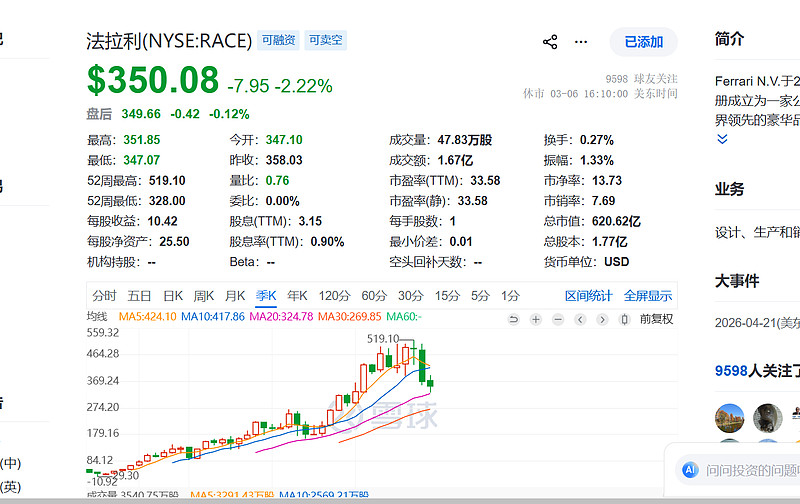Click the AI question input field

coord(752,469)
